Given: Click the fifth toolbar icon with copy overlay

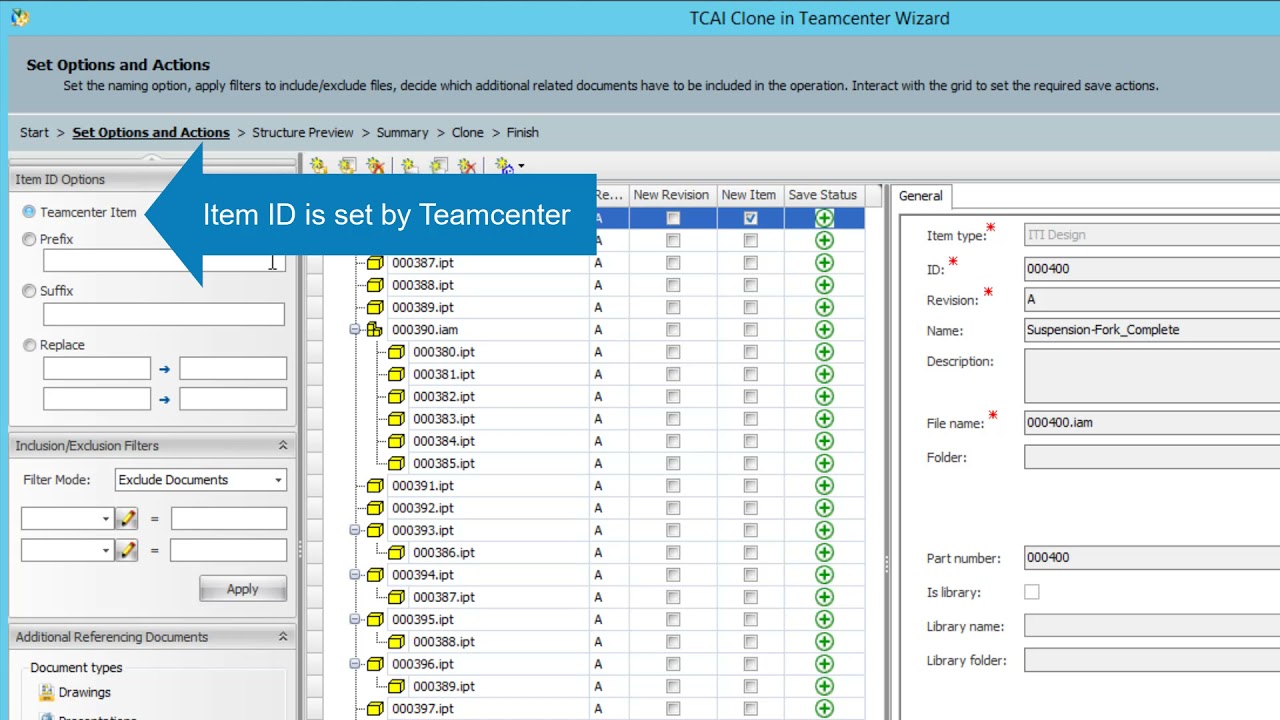Looking at the screenshot, I should coord(438,166).
